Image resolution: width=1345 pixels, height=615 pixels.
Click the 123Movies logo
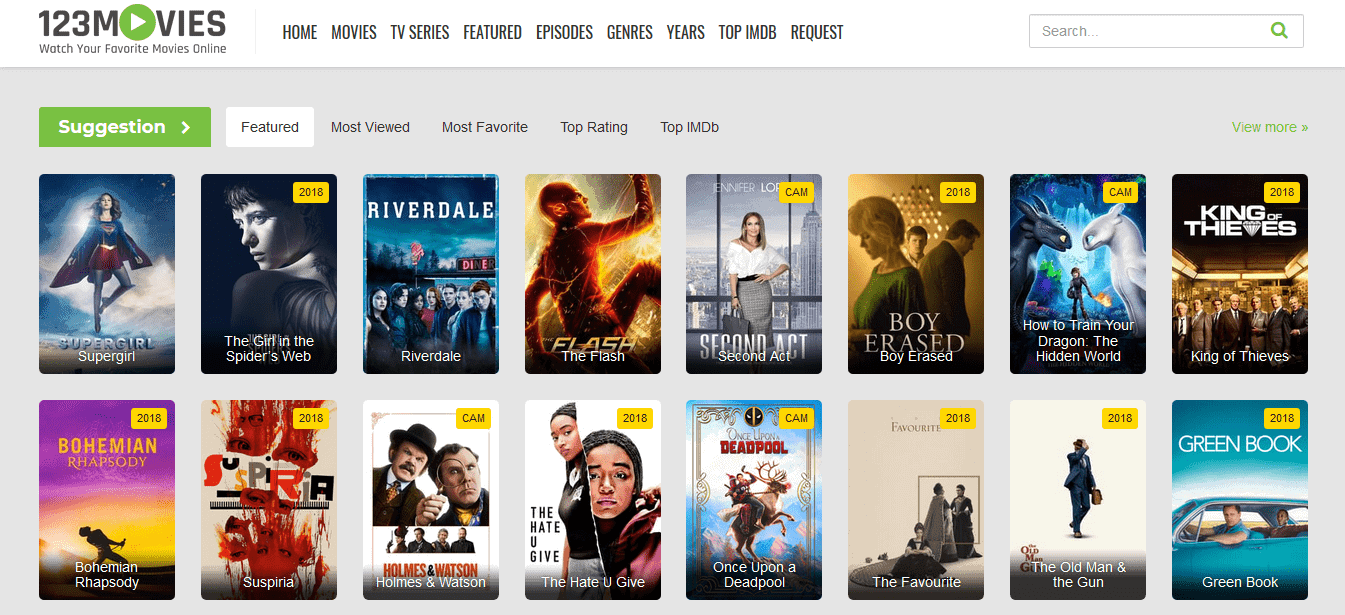pyautogui.click(x=132, y=31)
